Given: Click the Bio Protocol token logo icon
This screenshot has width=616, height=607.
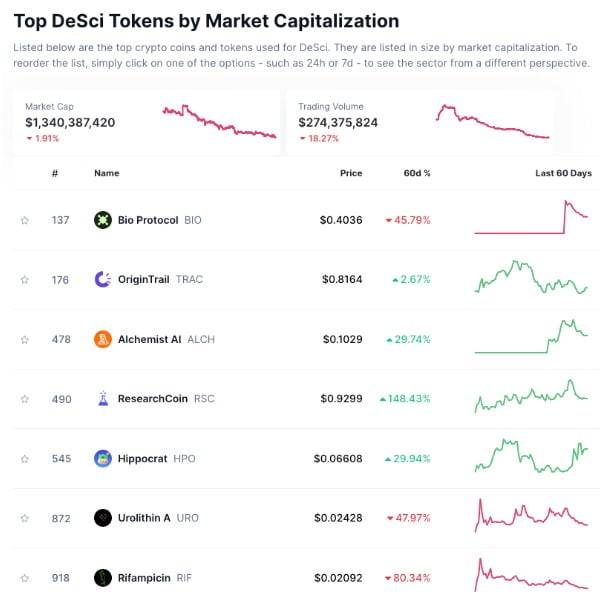Looking at the screenshot, I should point(102,220).
